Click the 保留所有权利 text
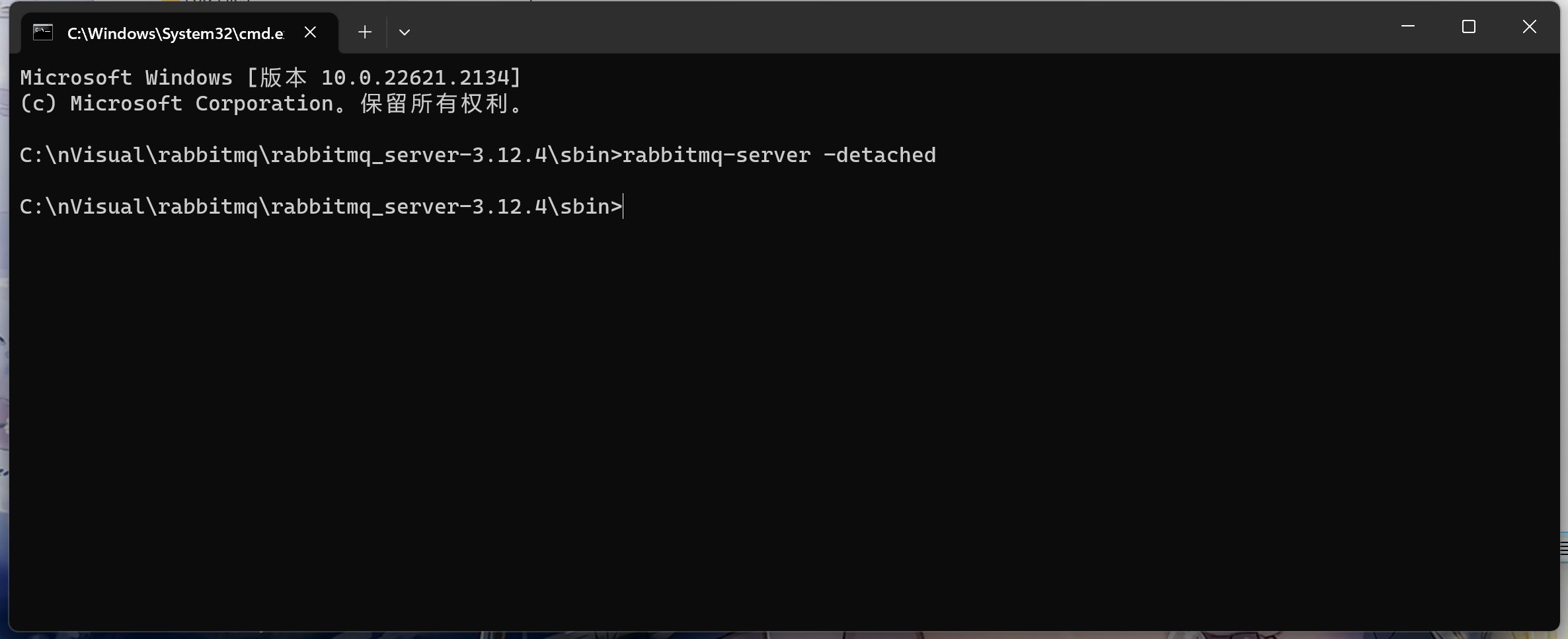This screenshot has width=1568, height=639. (435, 104)
